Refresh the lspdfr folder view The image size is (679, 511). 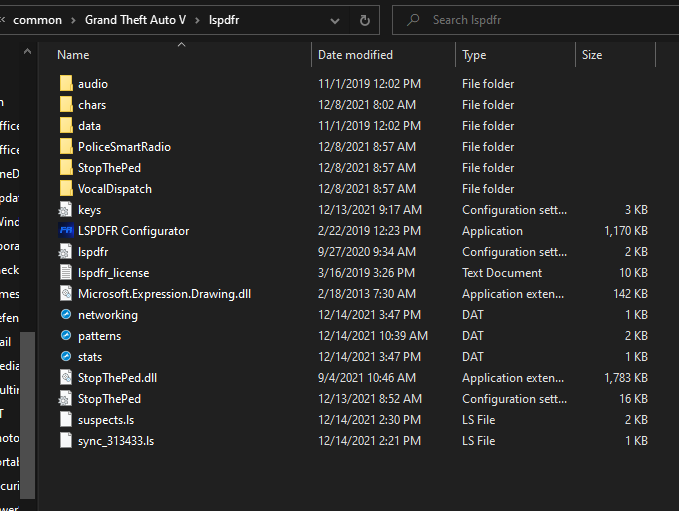(365, 20)
